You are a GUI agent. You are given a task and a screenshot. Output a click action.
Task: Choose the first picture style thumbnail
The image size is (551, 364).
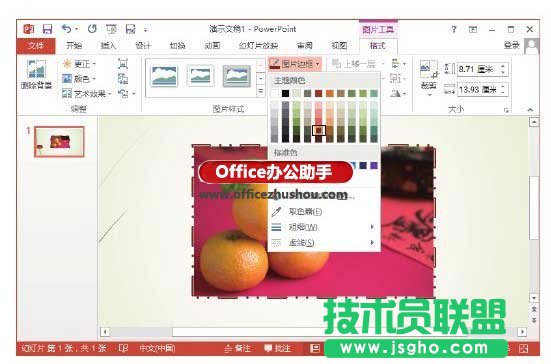[164, 76]
